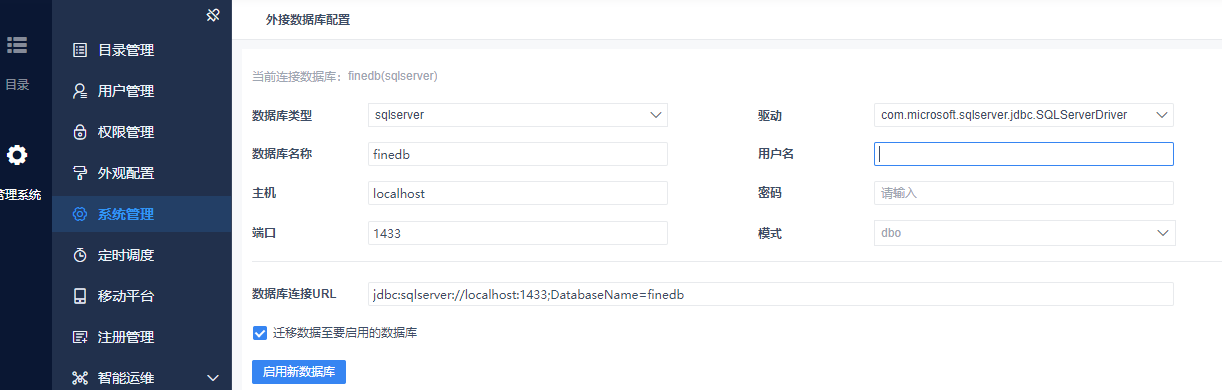Open the 管理系统 gear icon in left rail
The height and width of the screenshot is (390, 1222).
(x=17, y=155)
